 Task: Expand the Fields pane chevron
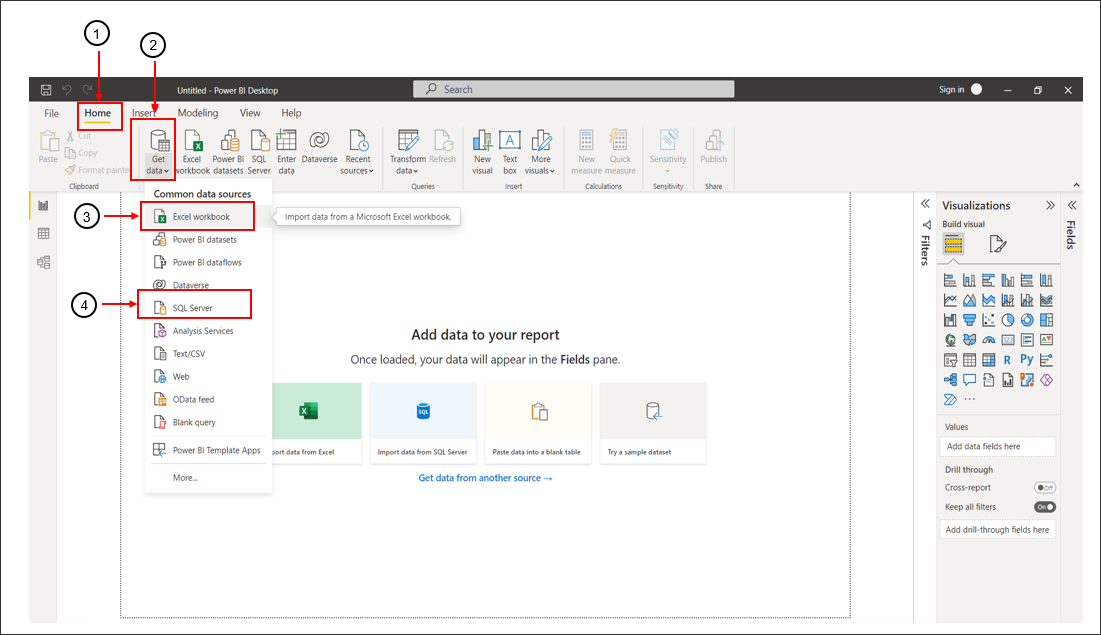1072,205
